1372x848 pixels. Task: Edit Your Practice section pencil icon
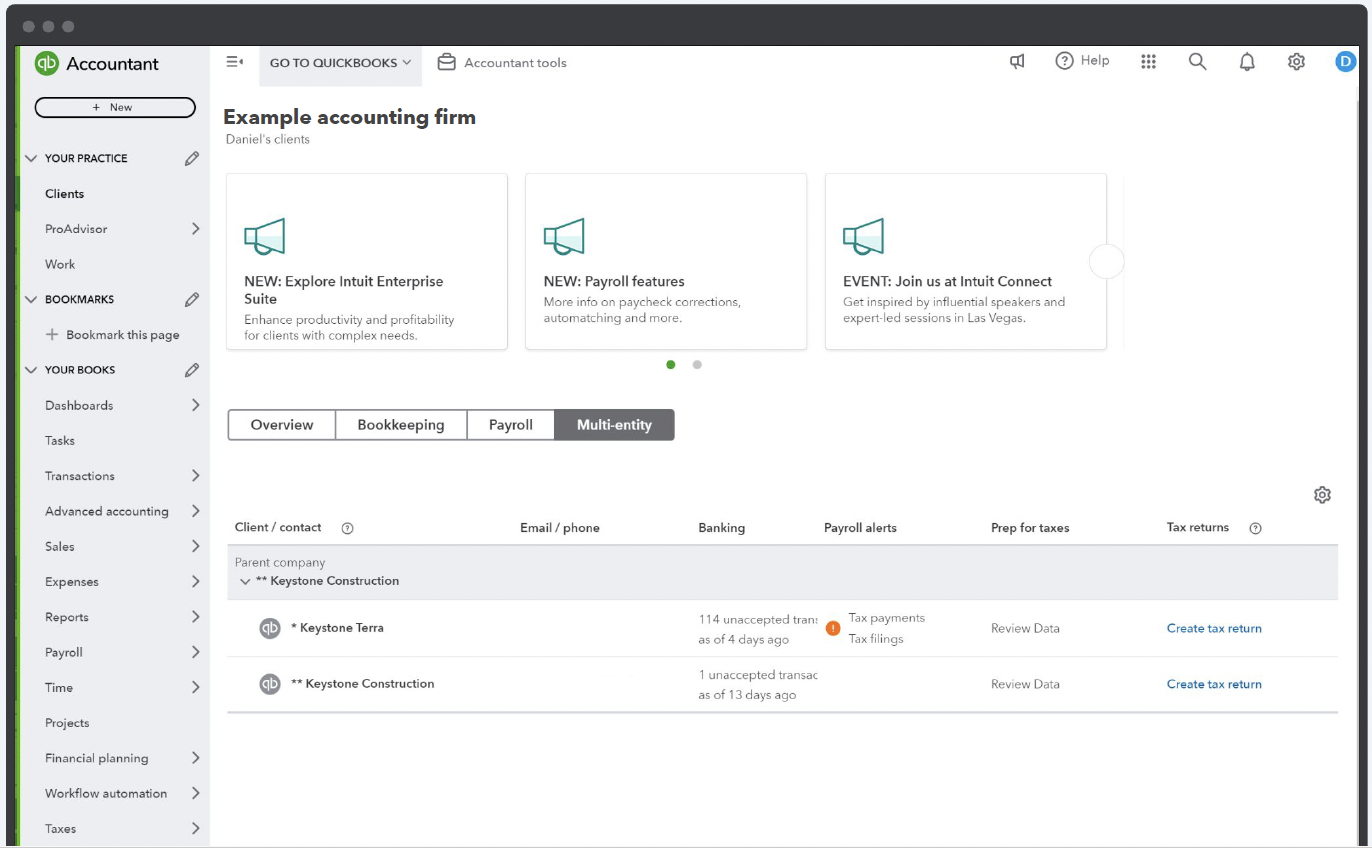[192, 158]
